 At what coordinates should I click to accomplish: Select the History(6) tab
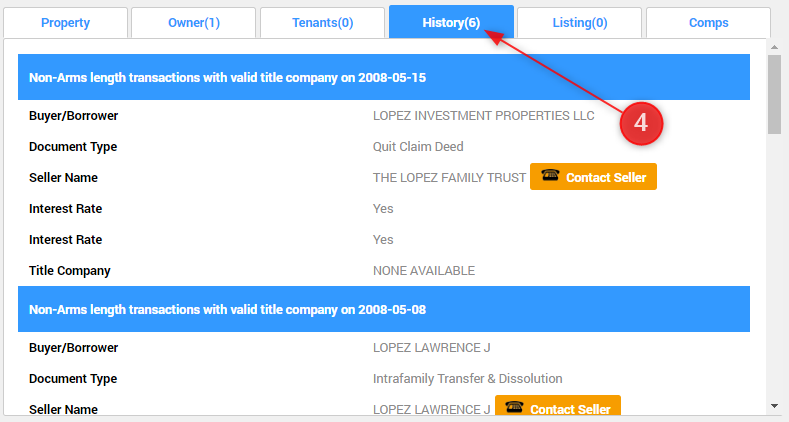451,22
